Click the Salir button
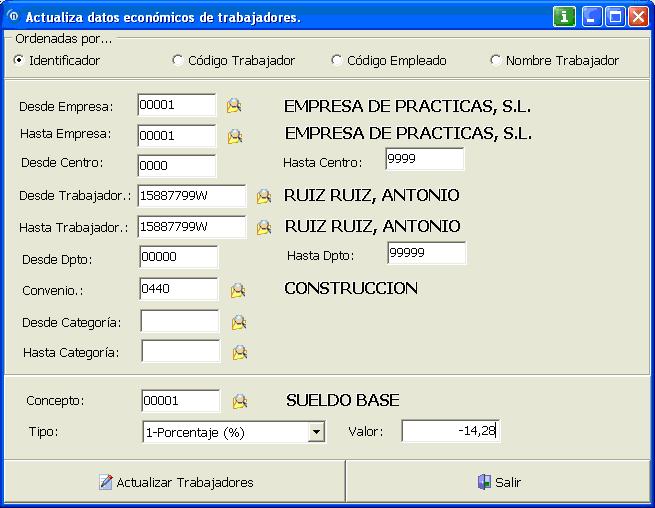Viewport: 655px width, 508px height. 499,482
